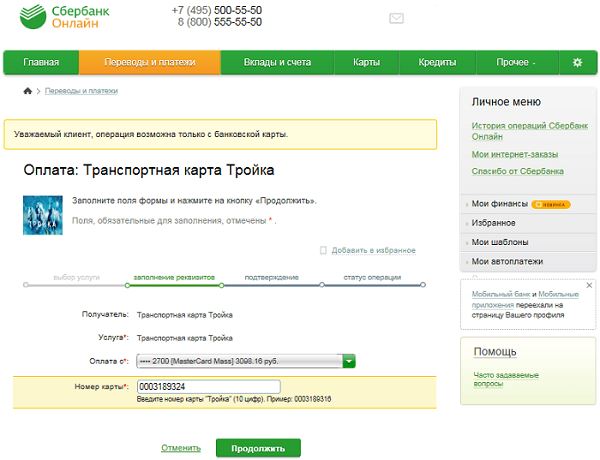Click the 'Получатель' value text
The image size is (600, 460).
coord(185,315)
